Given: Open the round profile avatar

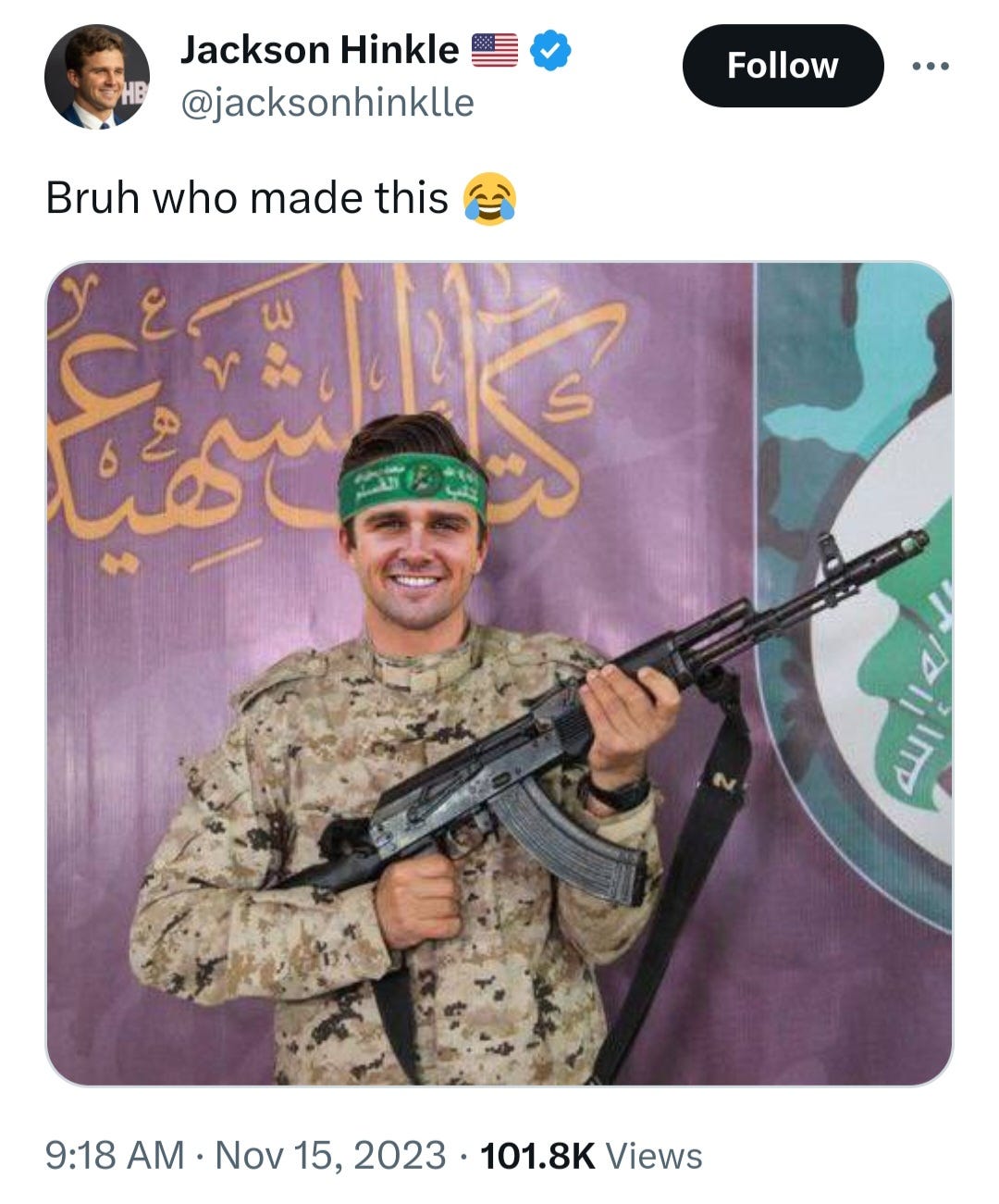Looking at the screenshot, I should [x=97, y=76].
